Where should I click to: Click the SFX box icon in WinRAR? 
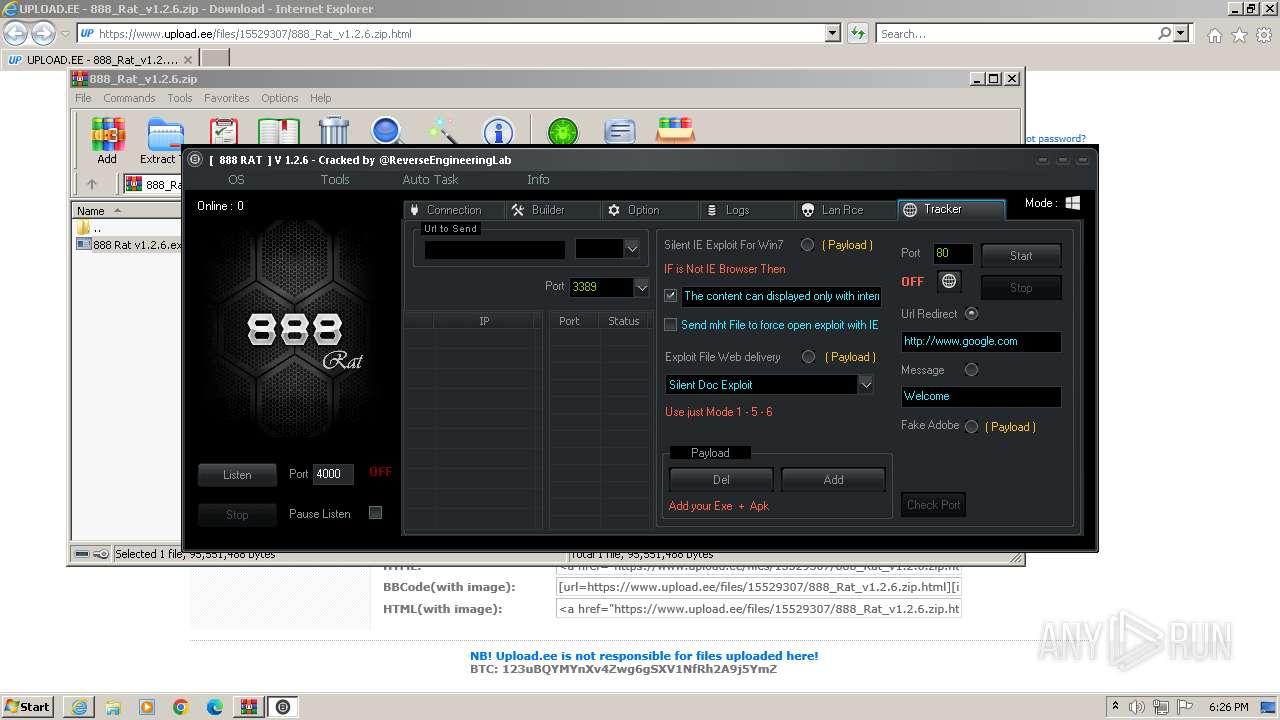point(676,131)
